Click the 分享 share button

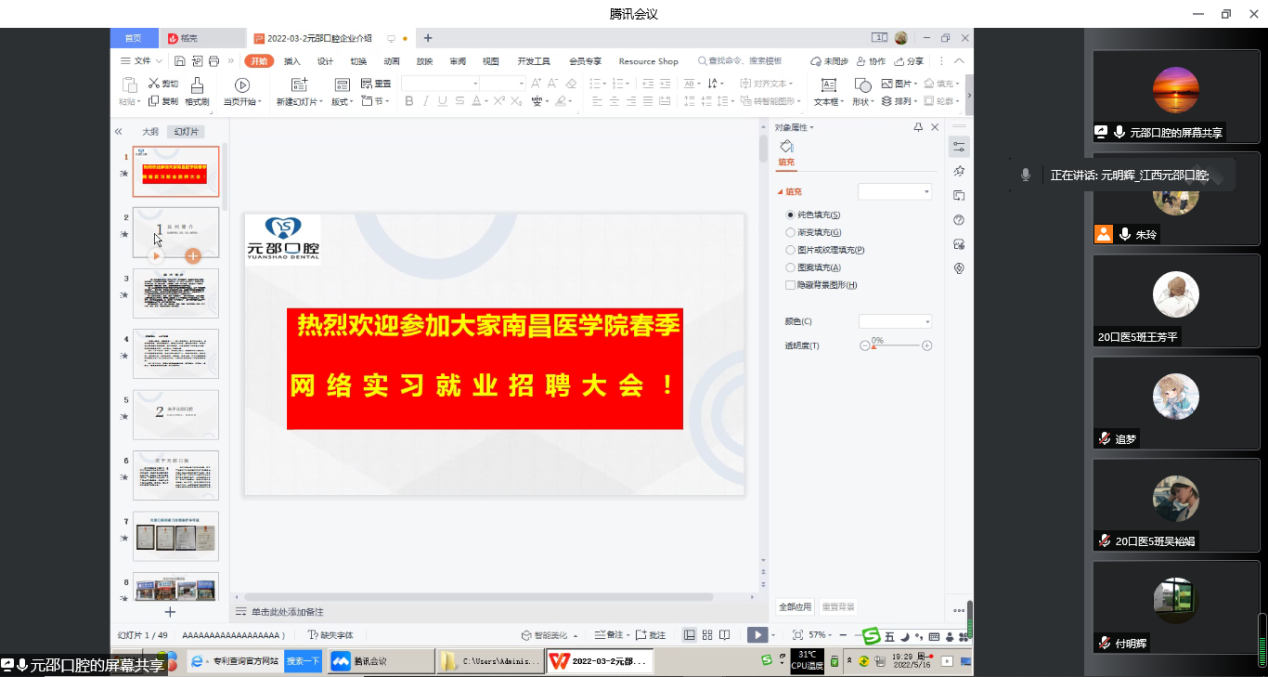tap(909, 61)
